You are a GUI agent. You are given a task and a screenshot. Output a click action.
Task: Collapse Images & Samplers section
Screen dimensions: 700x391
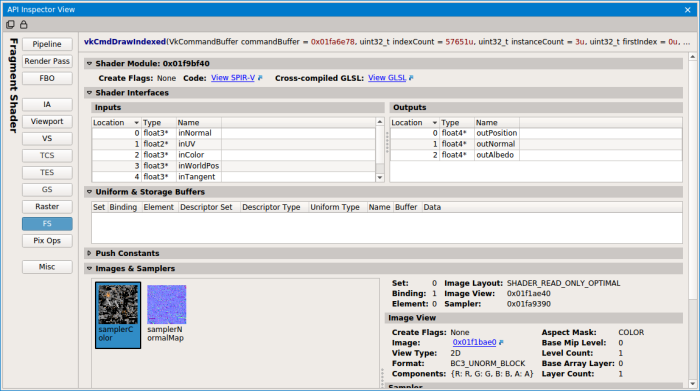89,269
